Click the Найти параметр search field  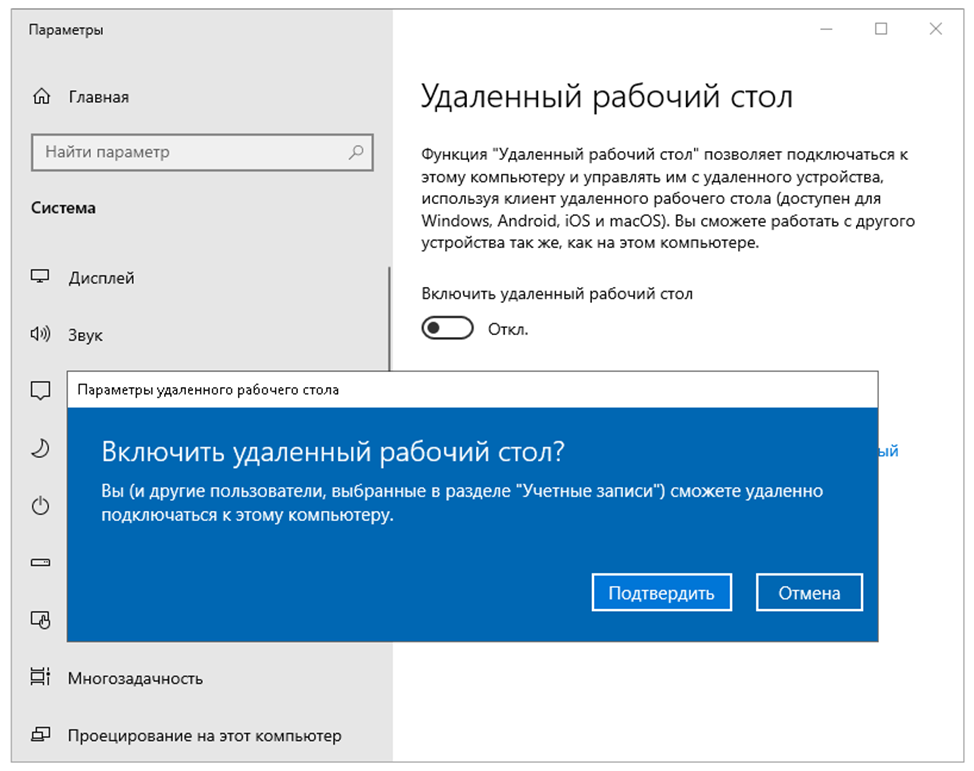tap(190, 153)
